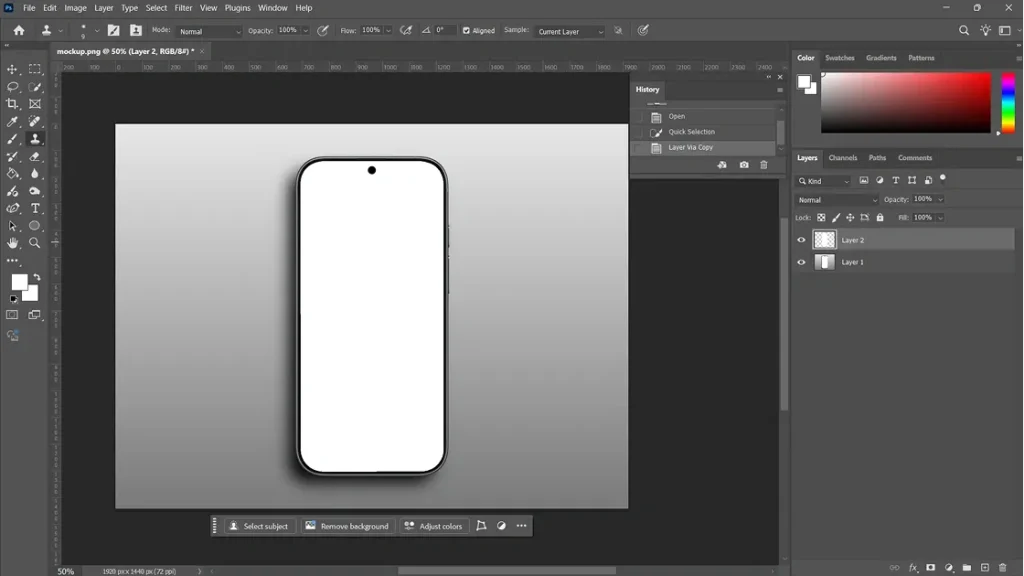Select the Rectangular Marquee tool
The height and width of the screenshot is (576, 1024).
tap(35, 69)
